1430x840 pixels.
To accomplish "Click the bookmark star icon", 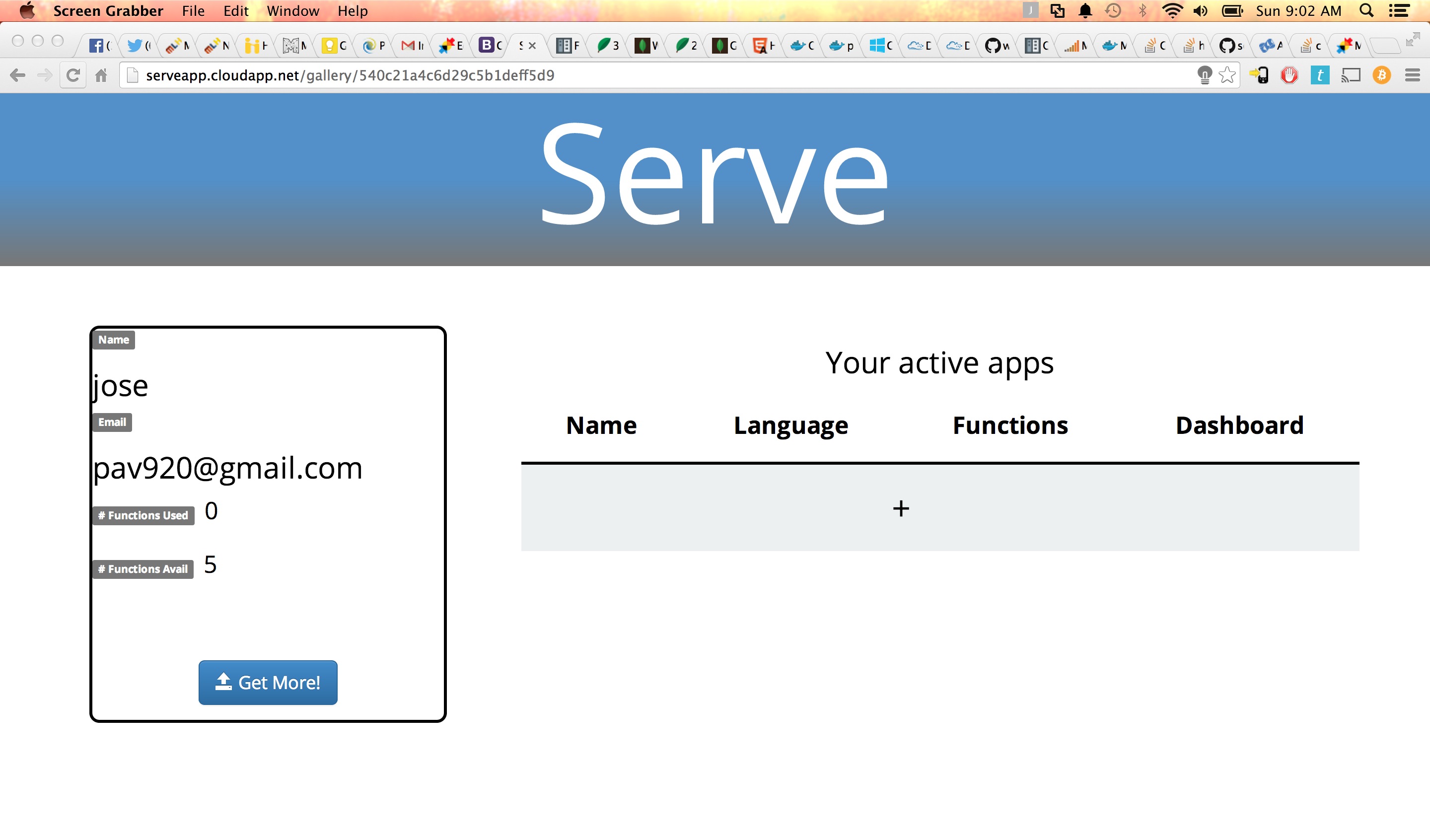I will pos(1227,75).
